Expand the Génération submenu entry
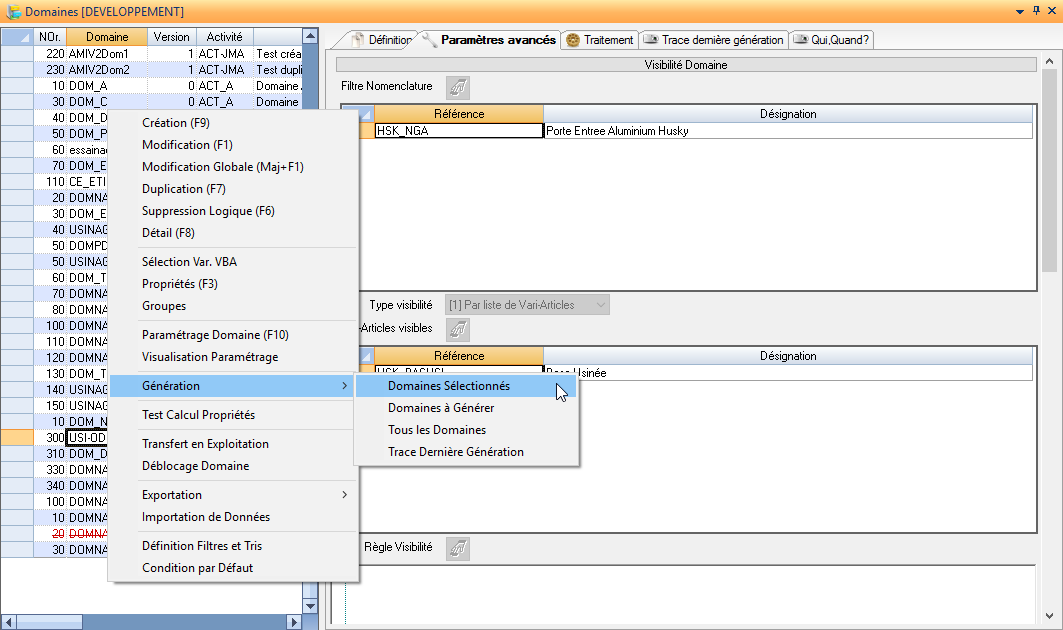 (232, 386)
